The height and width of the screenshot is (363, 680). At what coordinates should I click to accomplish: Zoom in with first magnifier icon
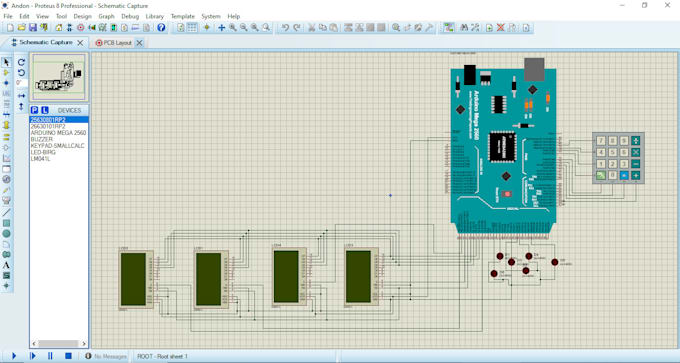pos(233,28)
